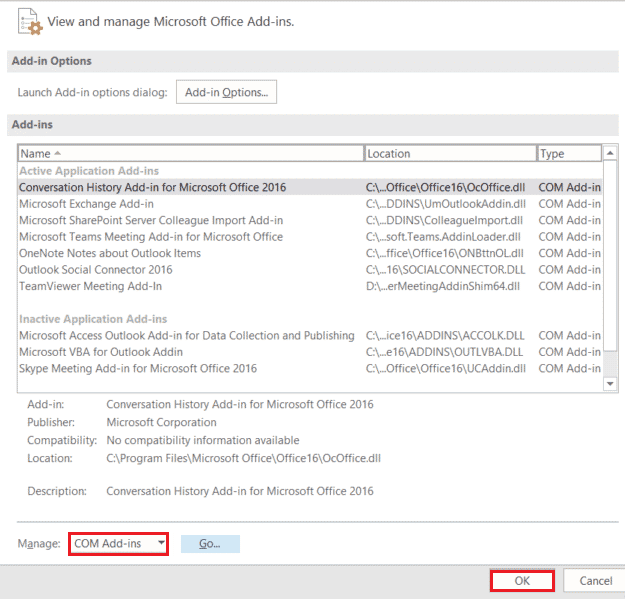This screenshot has height=599, width=625.
Task: Click the Teams.AddinLoader.dll location cell
Action: pos(443,237)
